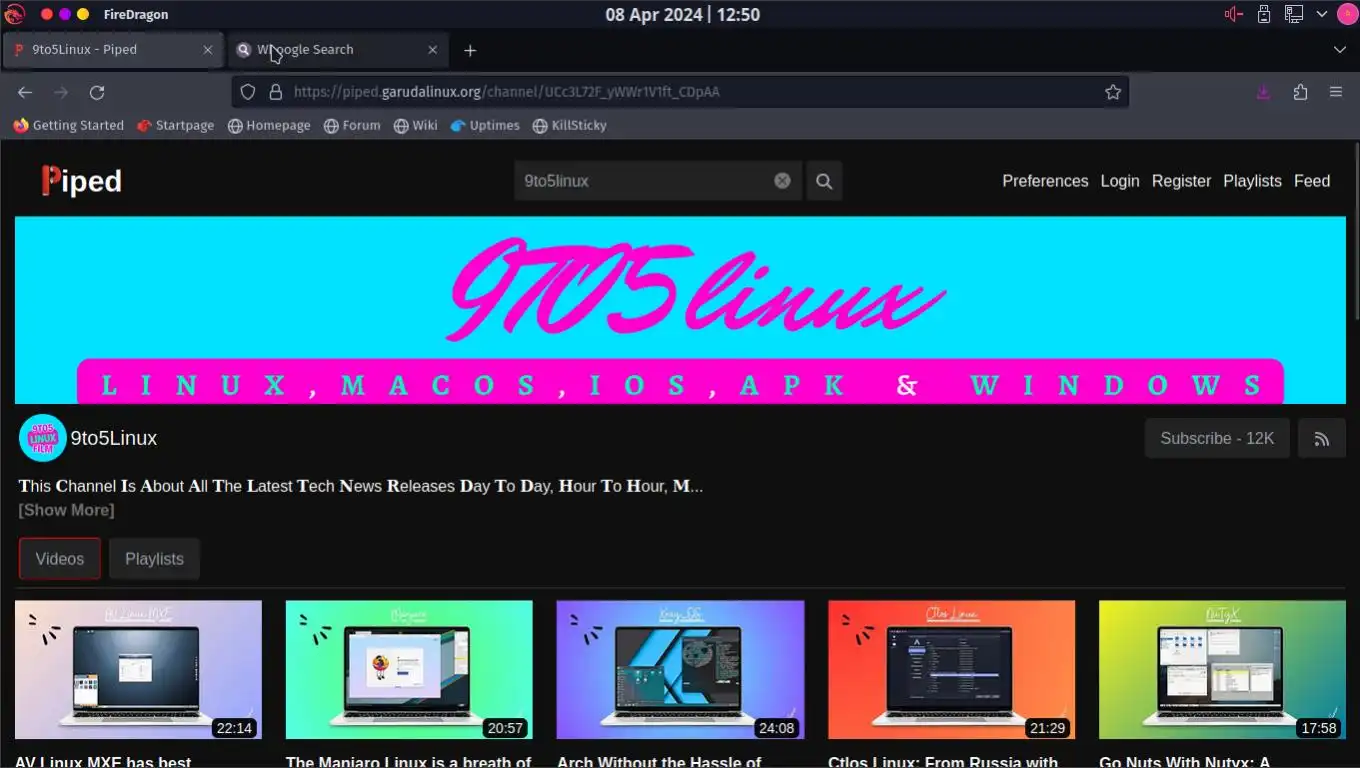Open the Feed link
The width and height of the screenshot is (1360, 768).
coord(1312,181)
